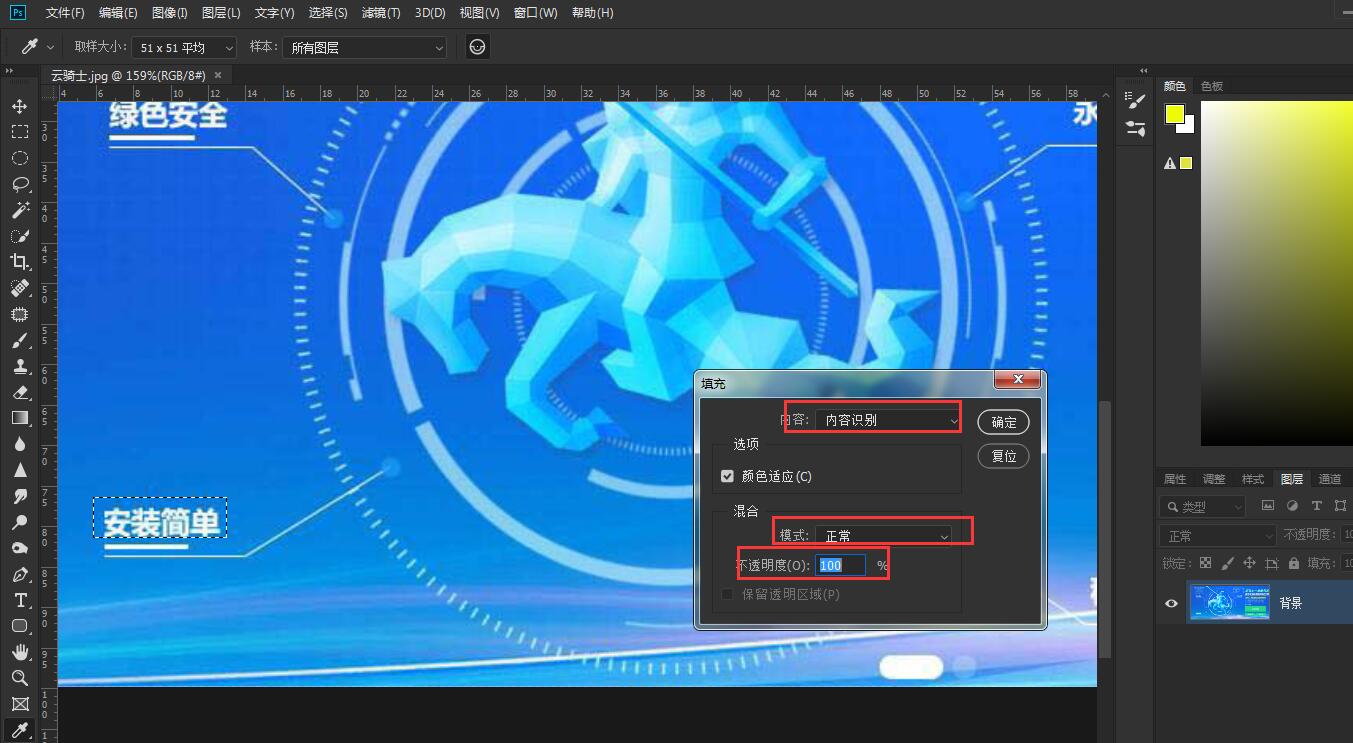Open the 内容 dropdown in Fill dialog
Viewport: 1353px width, 743px height.
tap(887, 421)
